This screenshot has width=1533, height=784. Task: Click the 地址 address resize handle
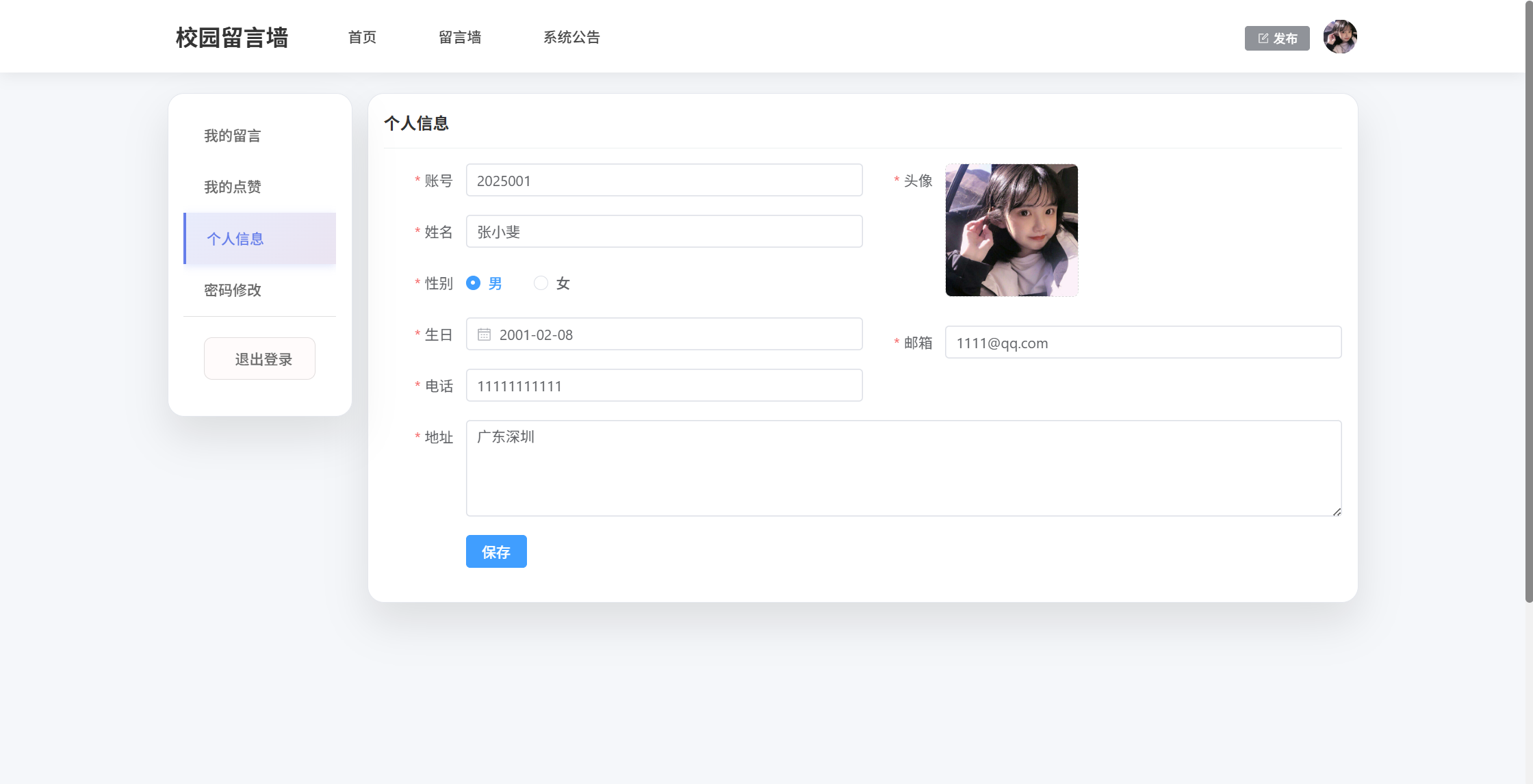[1337, 512]
